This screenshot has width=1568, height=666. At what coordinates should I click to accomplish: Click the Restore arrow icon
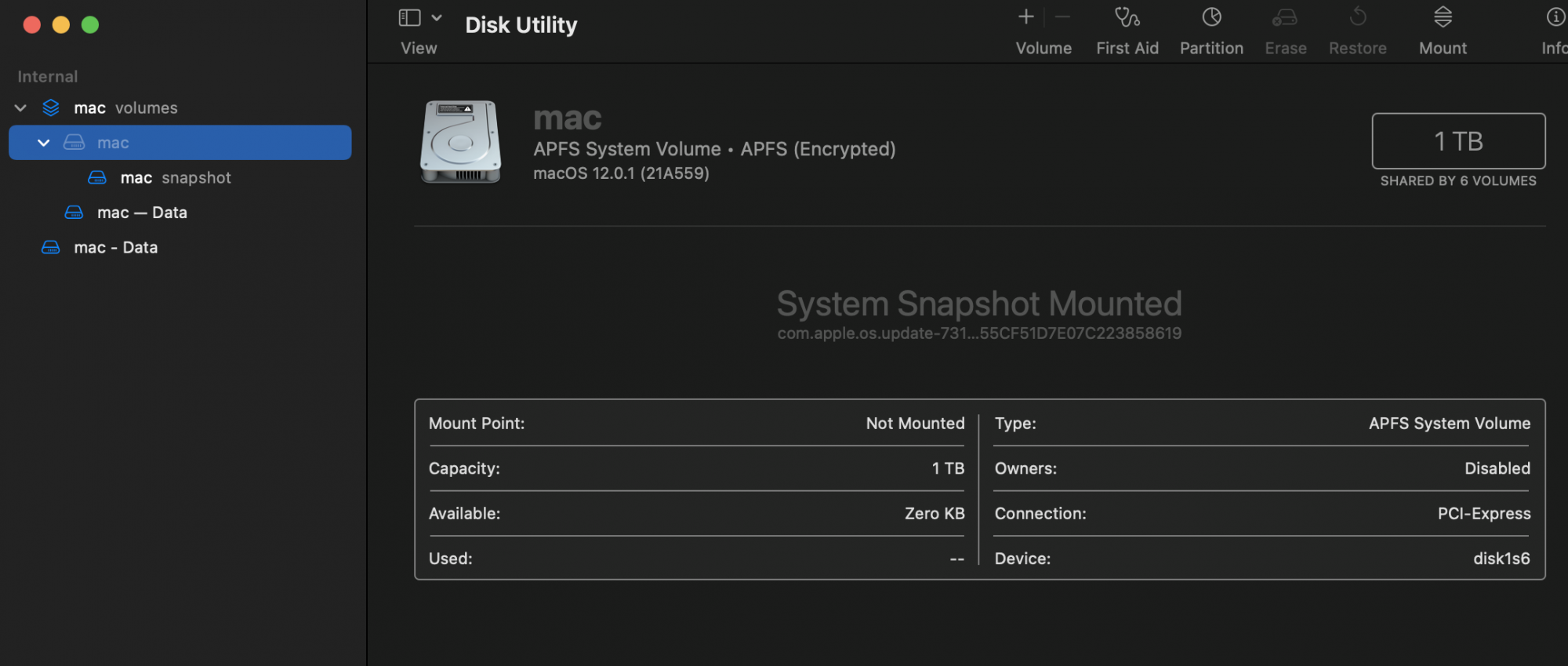pyautogui.click(x=1358, y=16)
